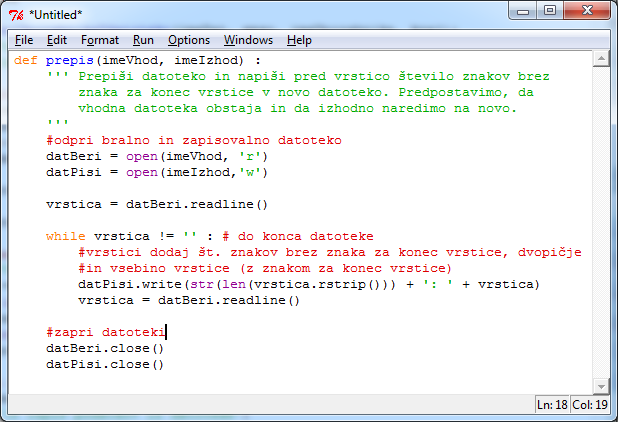Open the Options menu
Viewport: 618px width, 422px height.
(x=189, y=40)
